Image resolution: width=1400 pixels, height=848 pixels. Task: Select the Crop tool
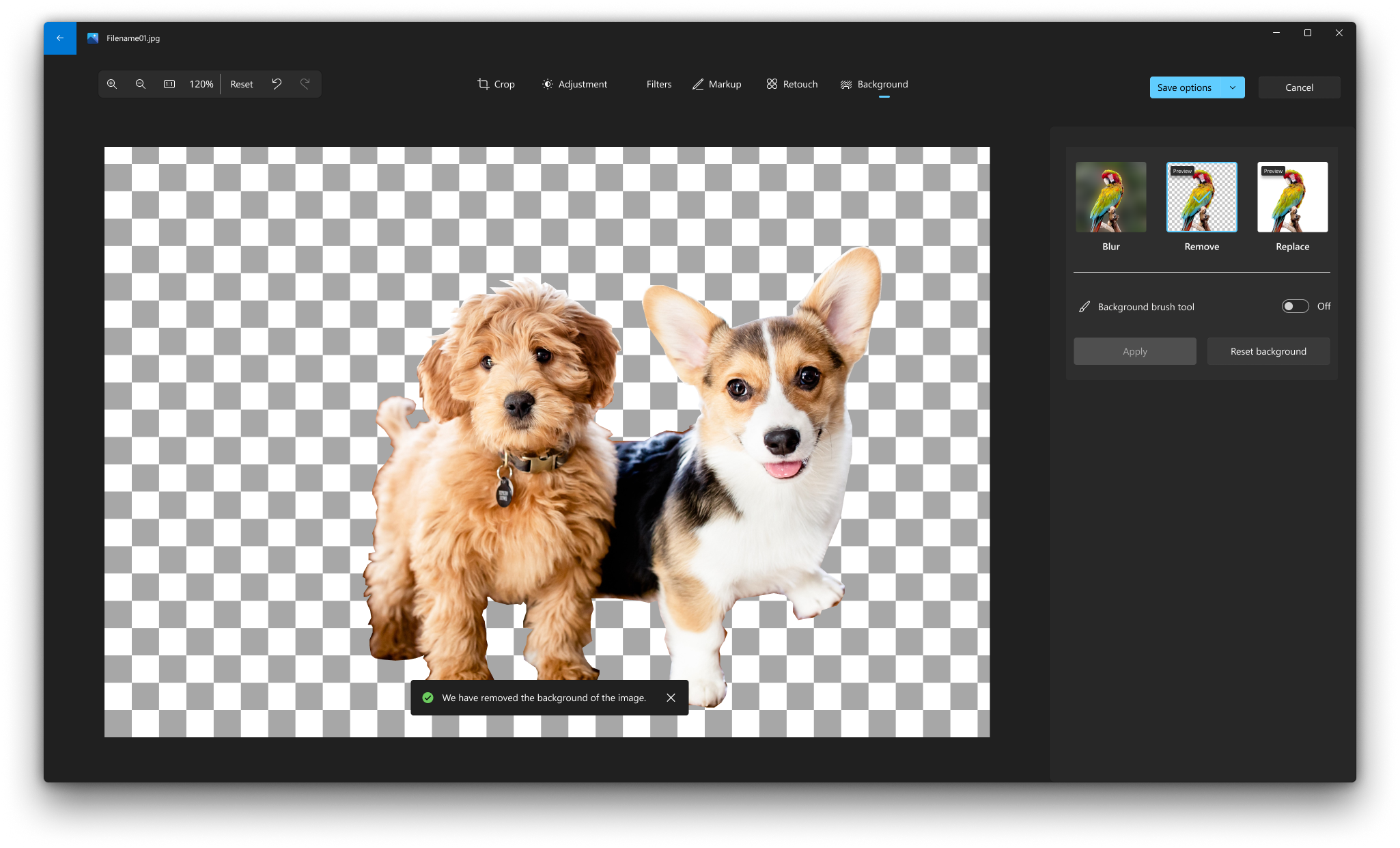coord(496,84)
